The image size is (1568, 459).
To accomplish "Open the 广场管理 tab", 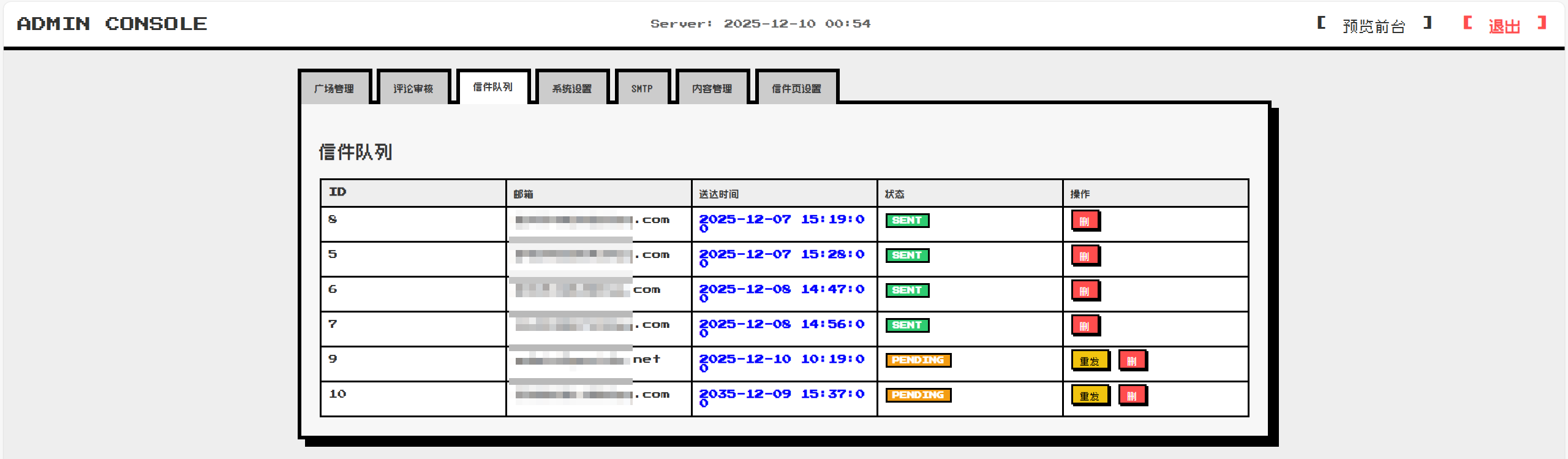I will click(x=334, y=88).
